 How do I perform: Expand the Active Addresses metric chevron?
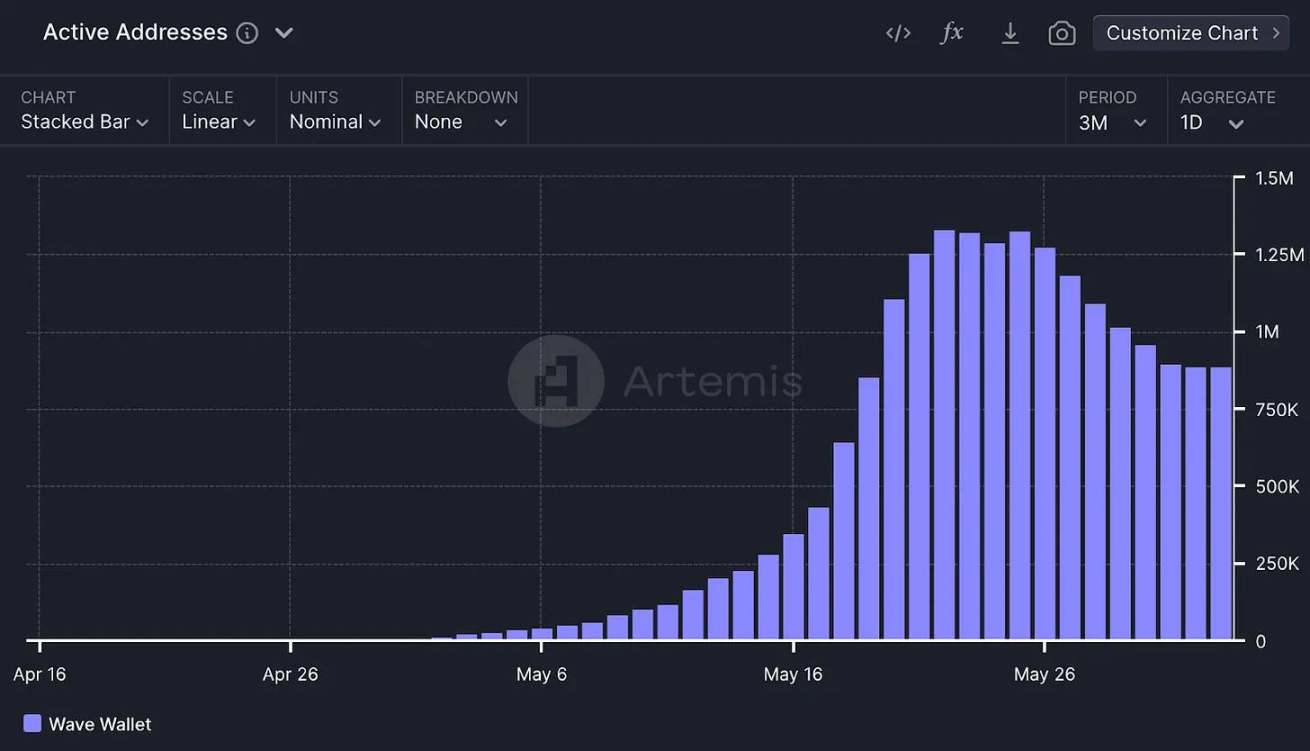click(x=284, y=33)
